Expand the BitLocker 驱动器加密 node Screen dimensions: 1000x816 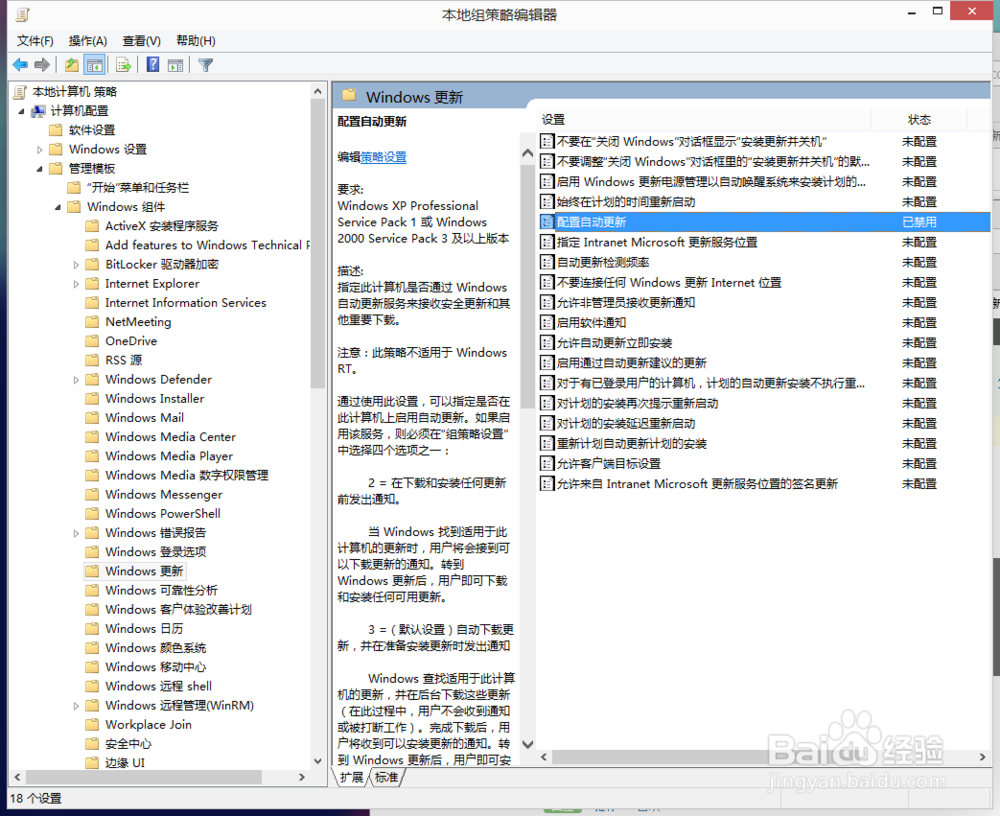[76, 265]
